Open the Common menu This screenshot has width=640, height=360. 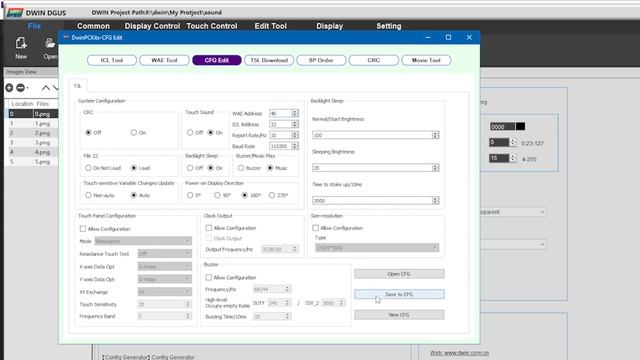point(93,26)
